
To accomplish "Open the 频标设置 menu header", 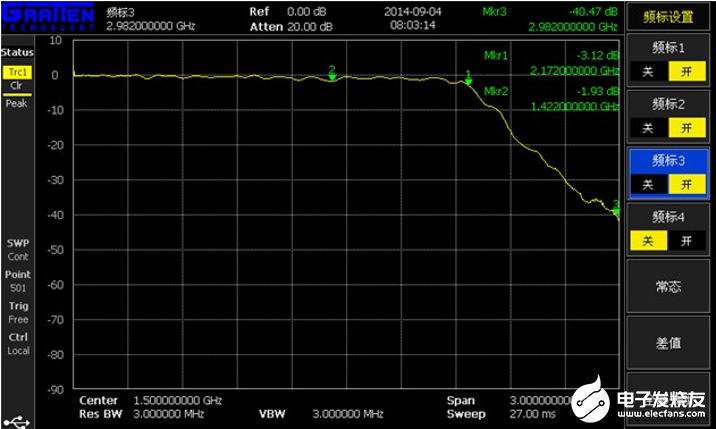I will pyautogui.click(x=668, y=17).
